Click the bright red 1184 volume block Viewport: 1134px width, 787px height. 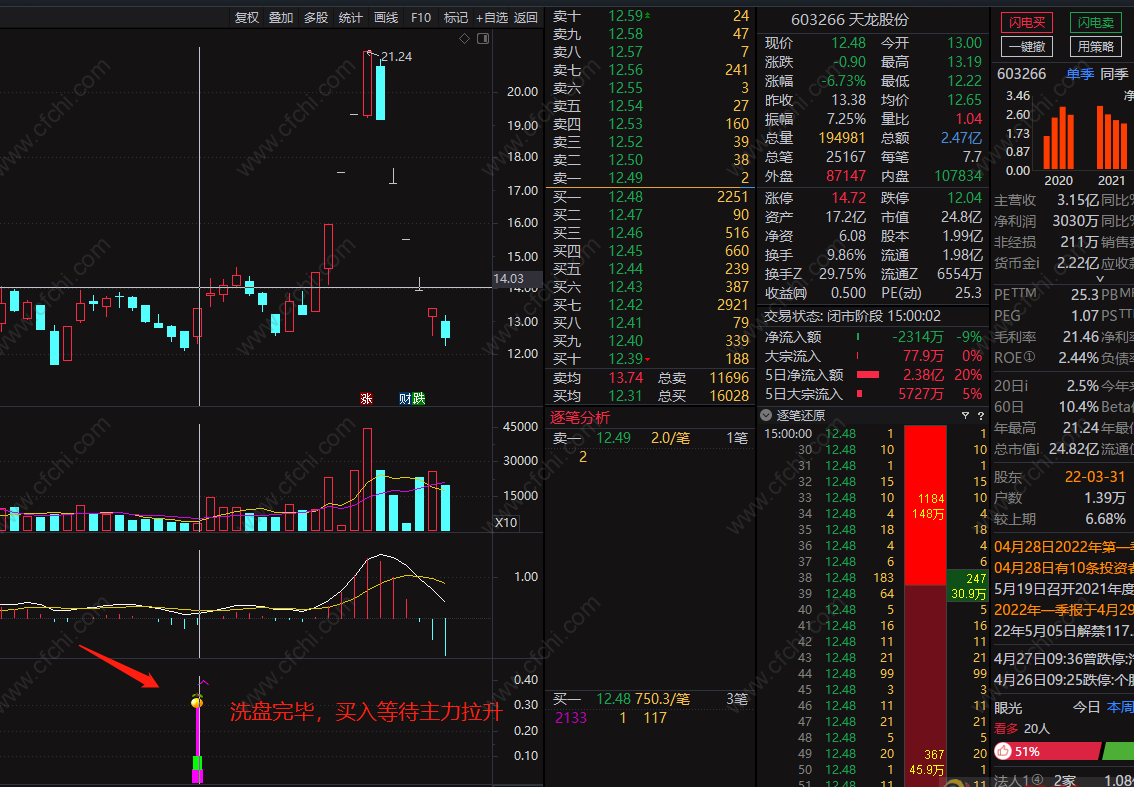(x=925, y=505)
